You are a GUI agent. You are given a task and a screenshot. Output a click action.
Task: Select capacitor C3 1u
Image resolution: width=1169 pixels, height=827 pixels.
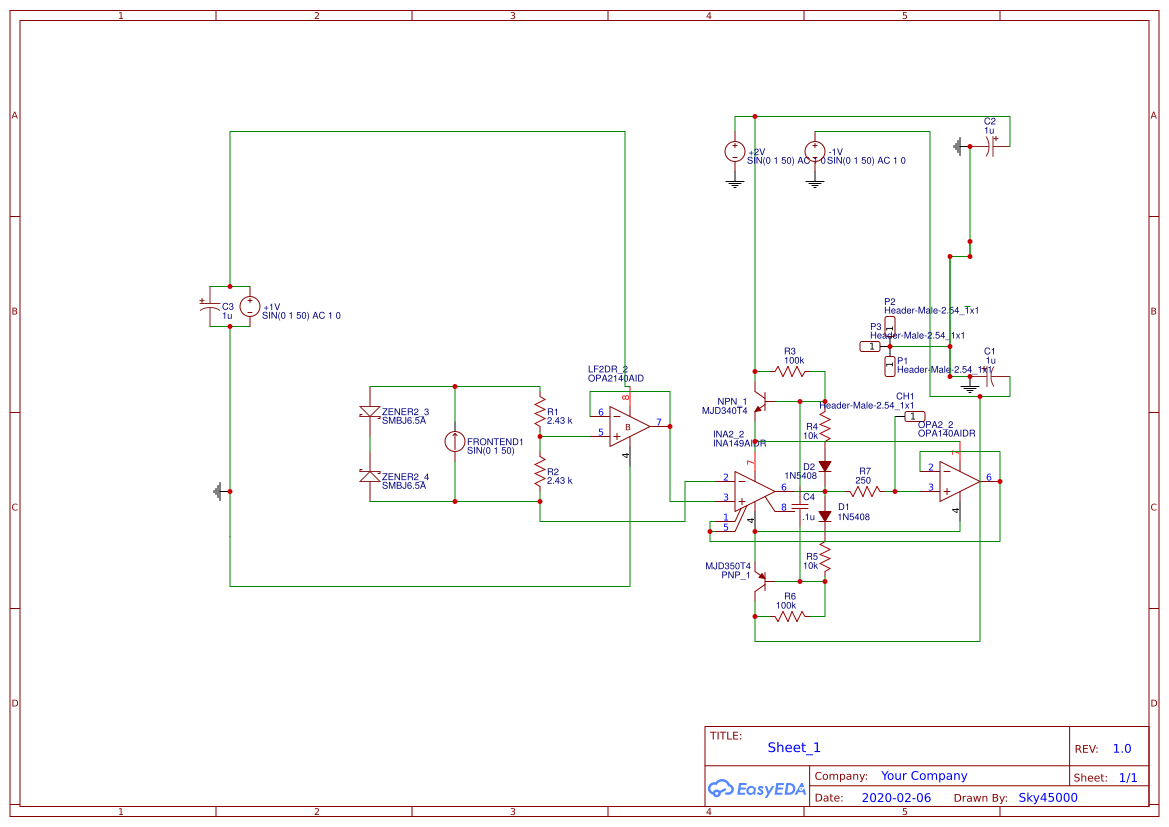coord(209,307)
